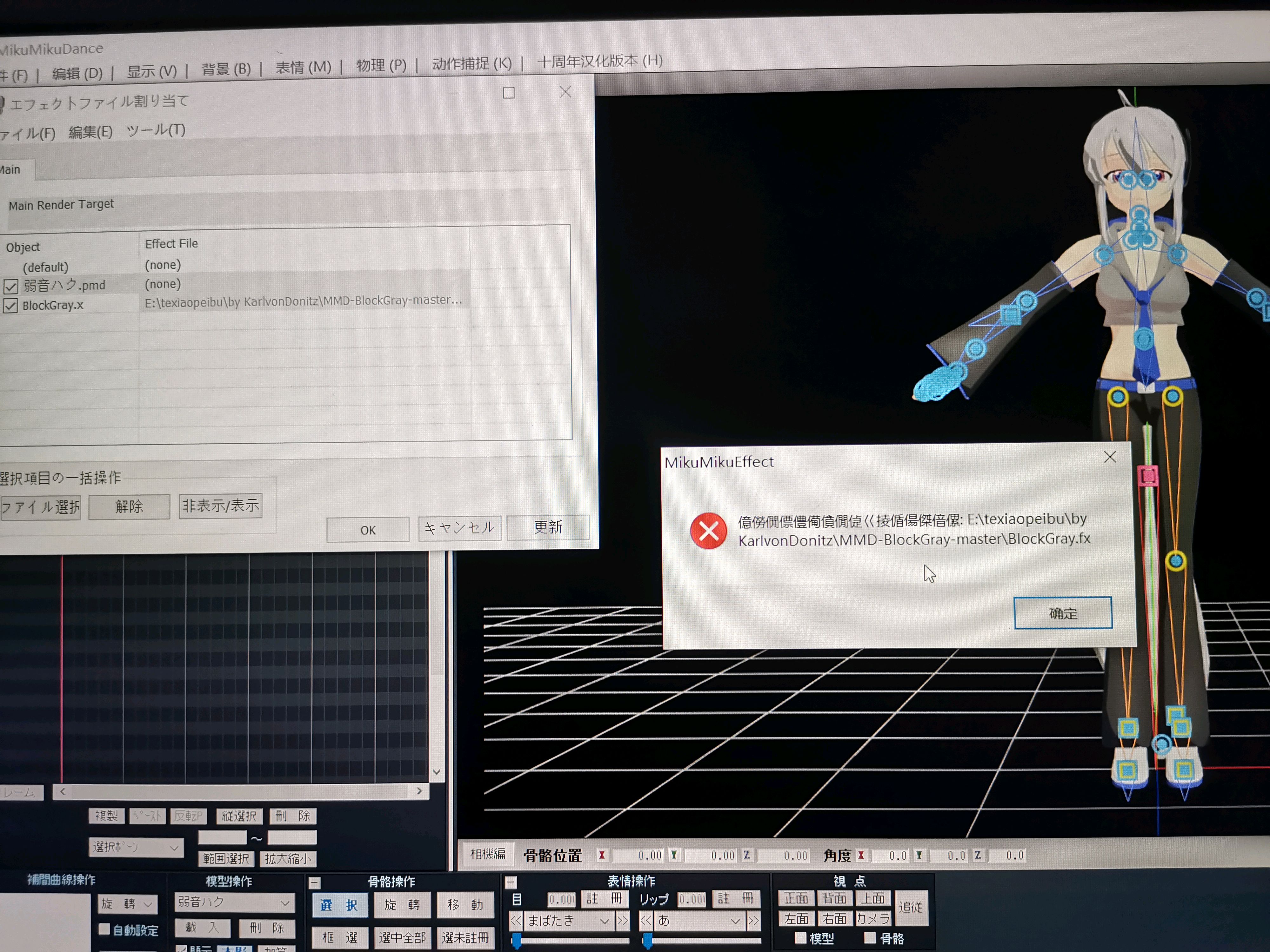This screenshot has height=952, width=1270.
Task: Set view to 正面
Action: [796, 898]
